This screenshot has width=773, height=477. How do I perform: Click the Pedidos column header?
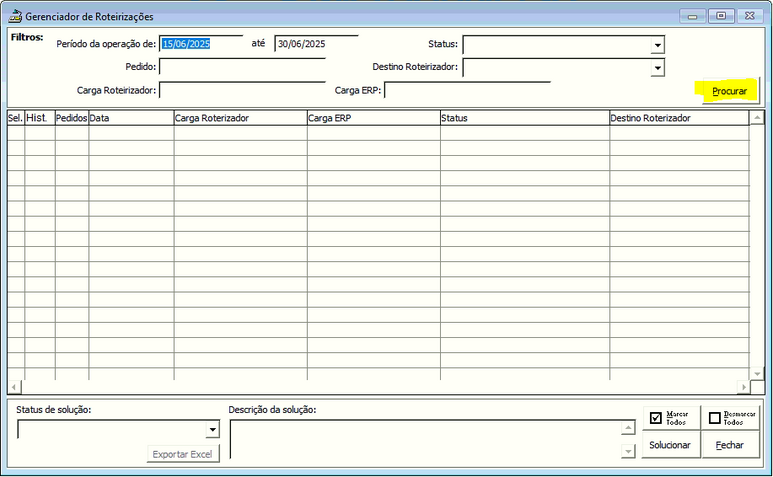click(72, 118)
